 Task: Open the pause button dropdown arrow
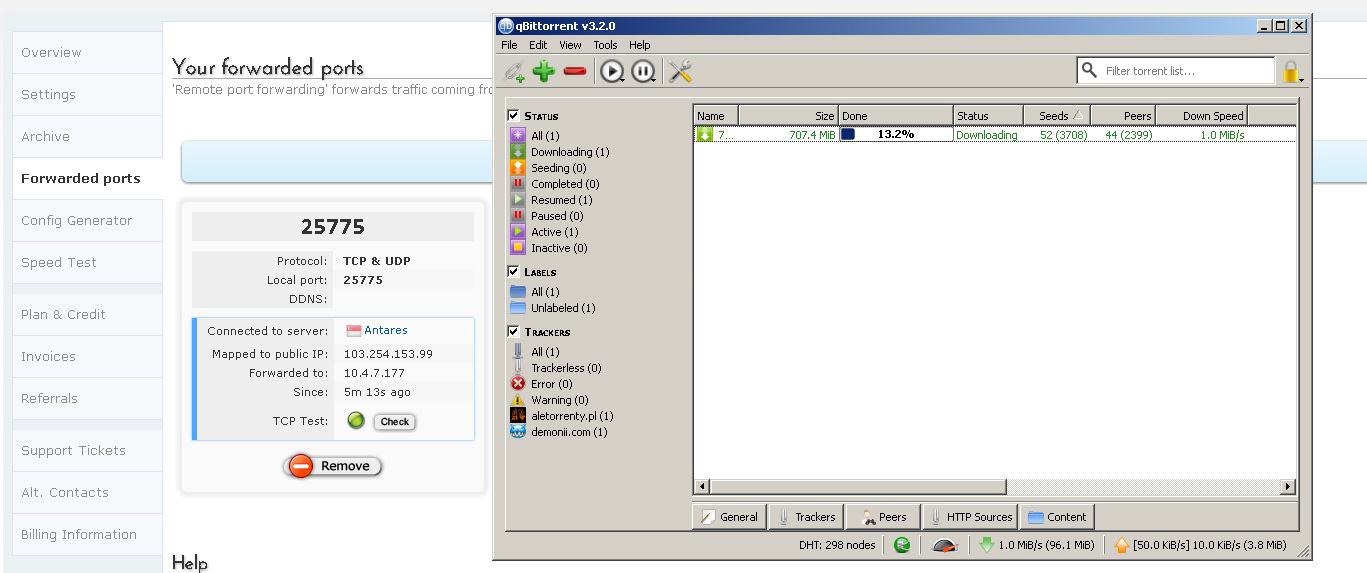click(x=654, y=80)
